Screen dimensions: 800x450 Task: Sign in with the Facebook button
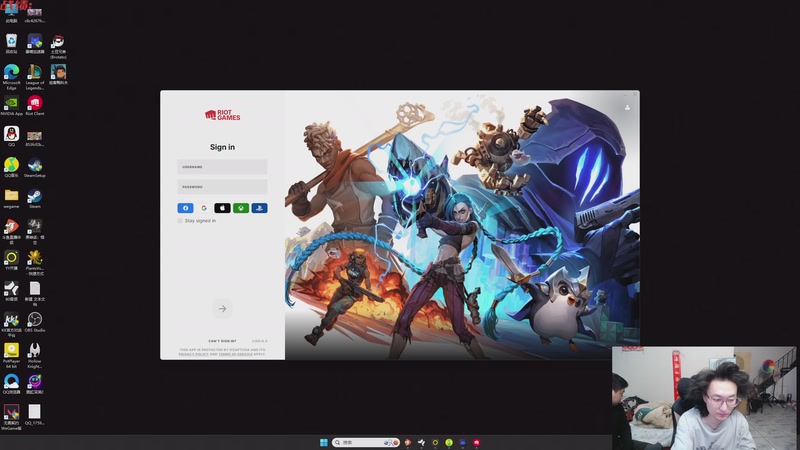tap(185, 208)
